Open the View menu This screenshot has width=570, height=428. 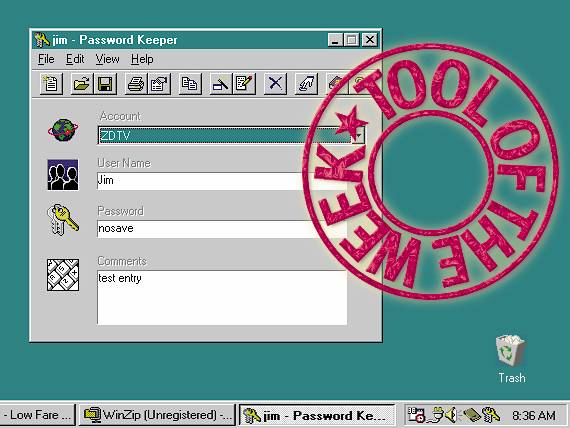pos(107,59)
